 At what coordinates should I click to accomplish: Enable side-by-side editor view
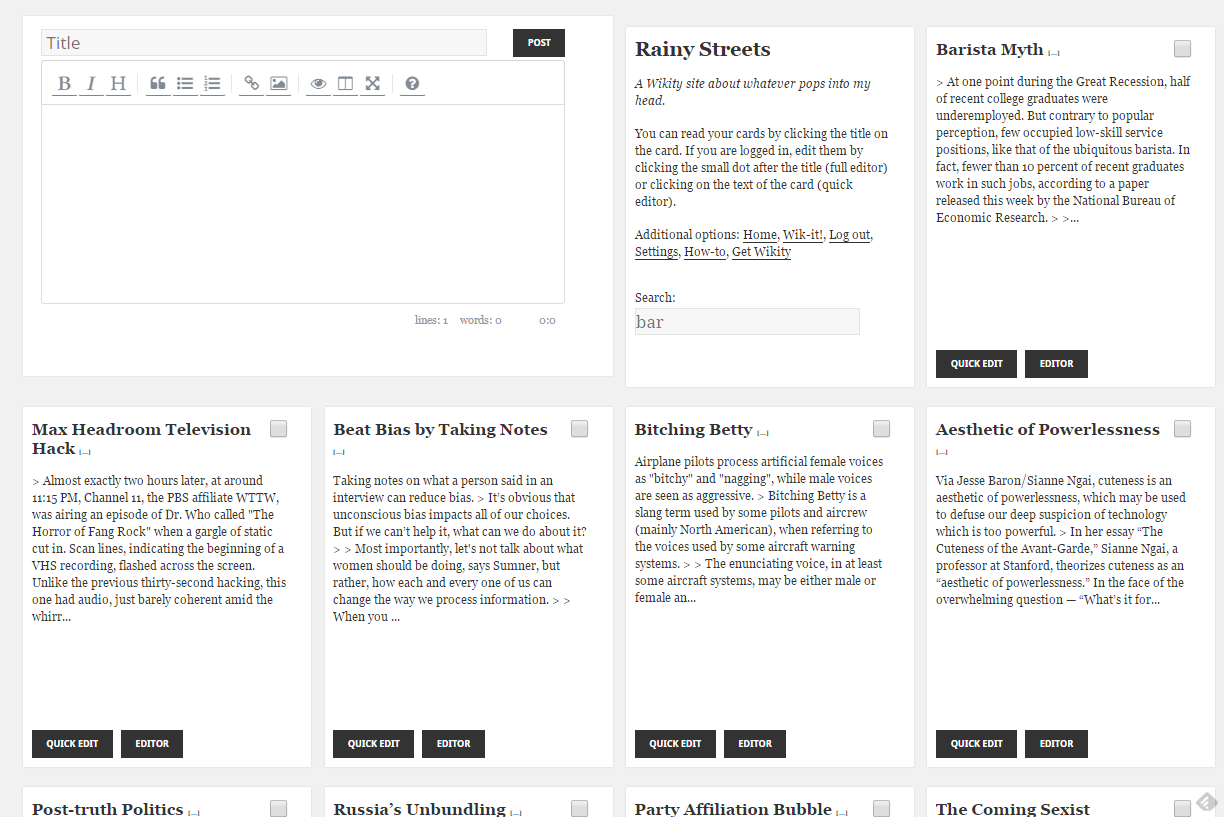pos(345,84)
